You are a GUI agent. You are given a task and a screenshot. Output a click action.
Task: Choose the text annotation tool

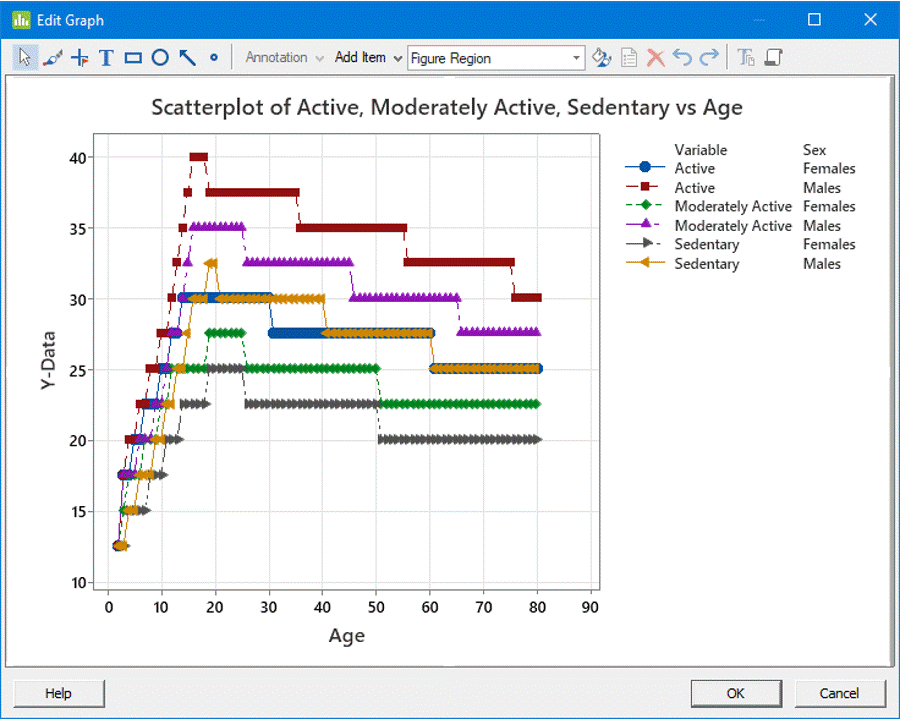click(106, 58)
